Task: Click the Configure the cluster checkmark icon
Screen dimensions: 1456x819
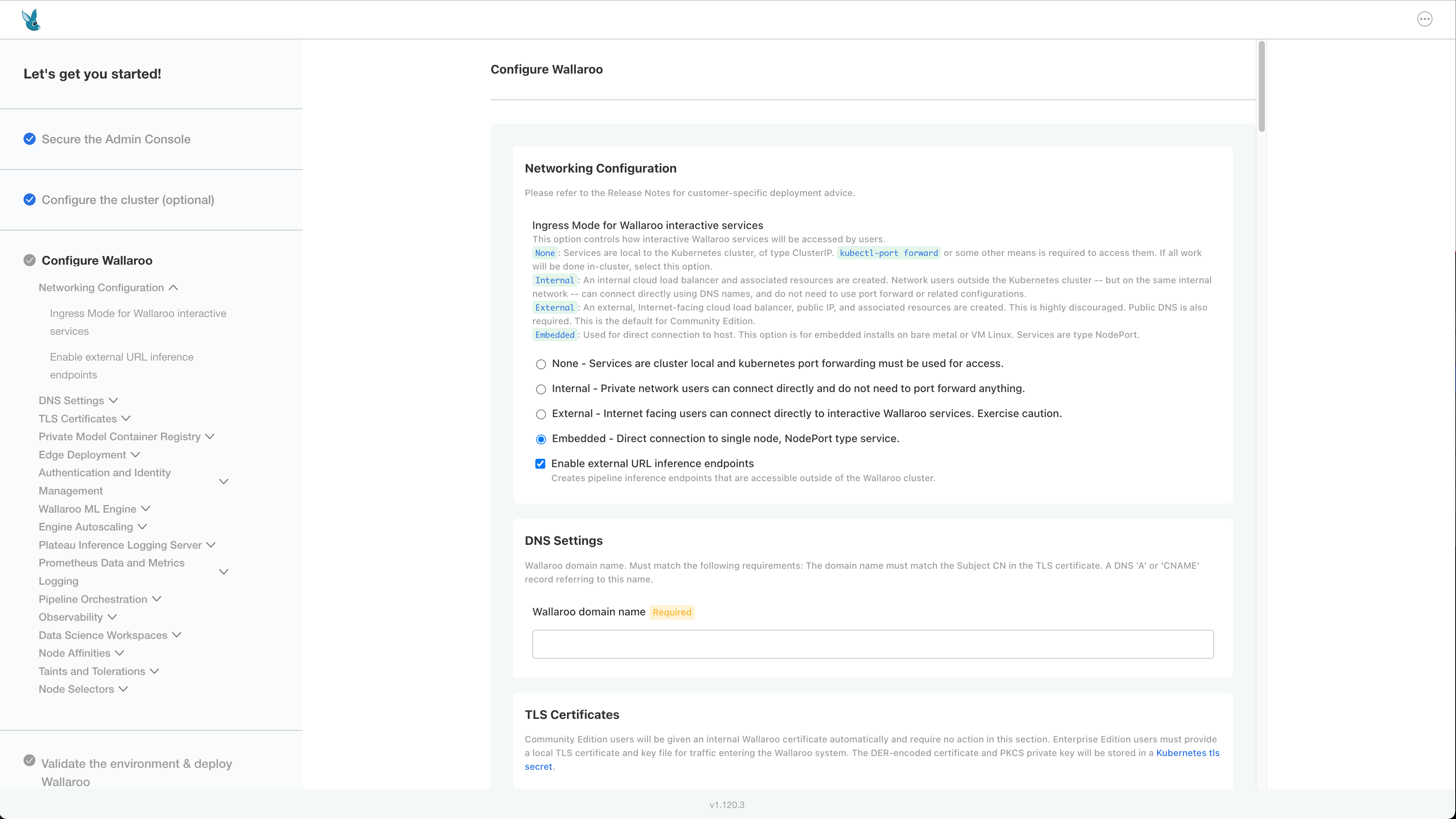Action: pos(30,199)
